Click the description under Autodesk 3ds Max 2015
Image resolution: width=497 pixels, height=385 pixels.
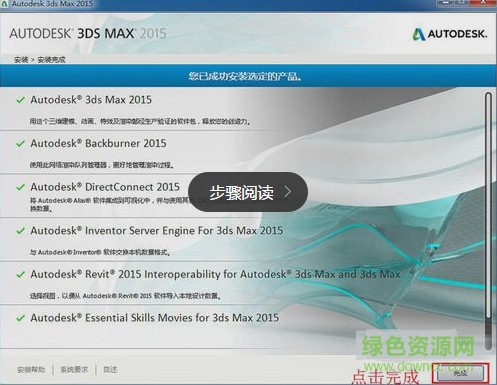pos(140,121)
